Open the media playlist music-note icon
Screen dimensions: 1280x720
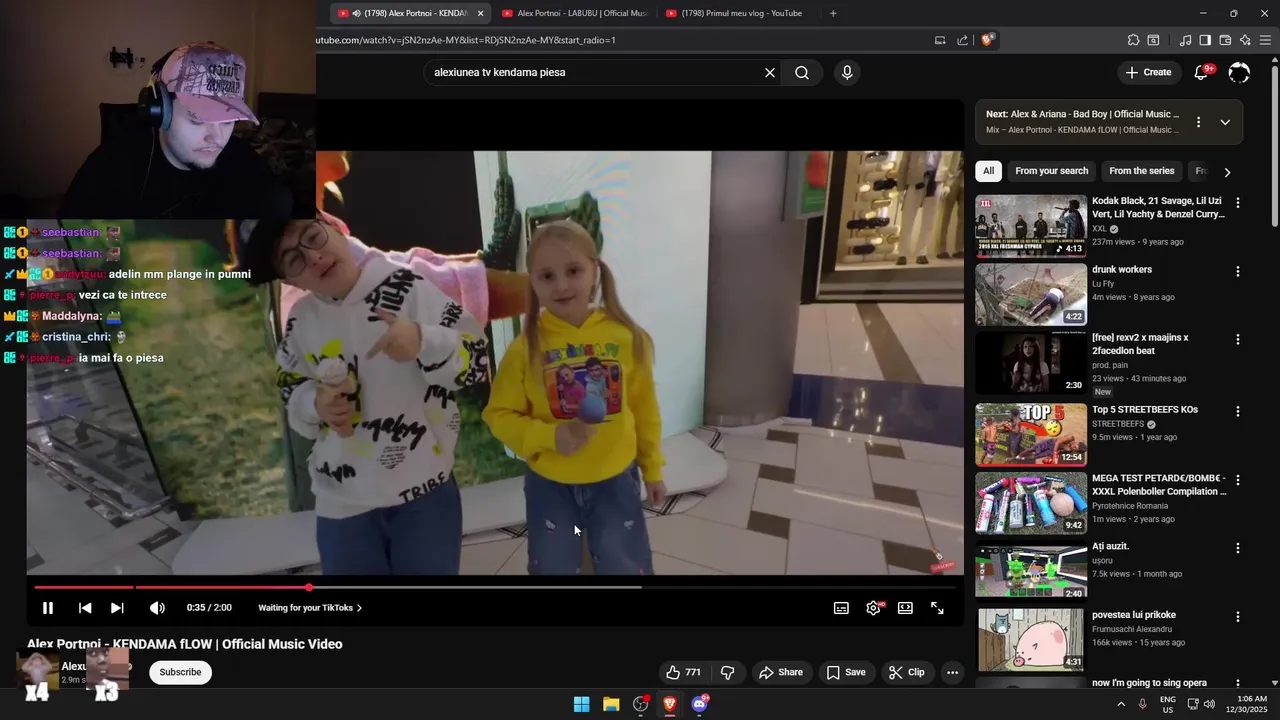click(1185, 40)
